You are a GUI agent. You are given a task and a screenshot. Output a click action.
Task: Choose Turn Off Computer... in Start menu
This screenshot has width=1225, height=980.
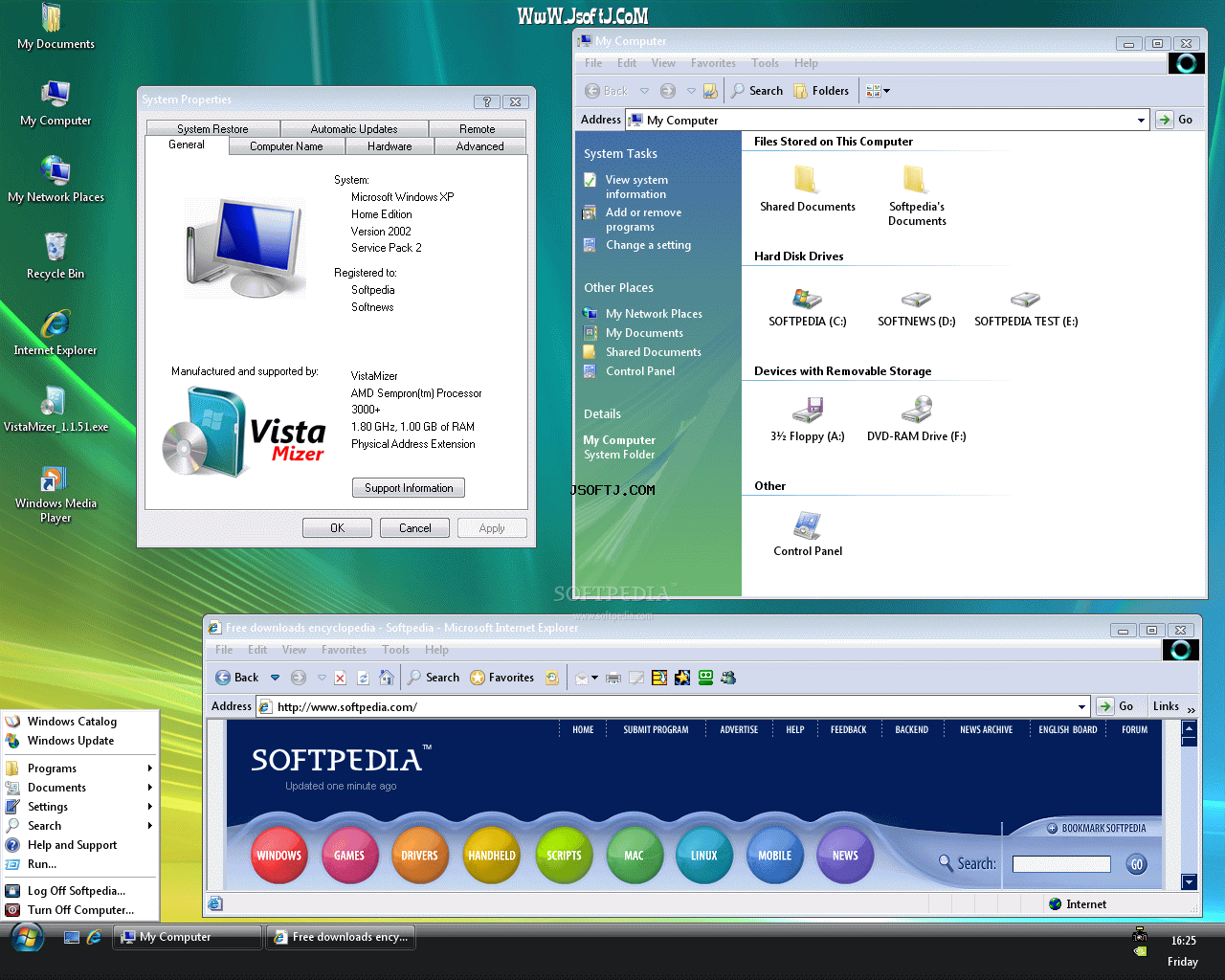pyautogui.click(x=78, y=910)
